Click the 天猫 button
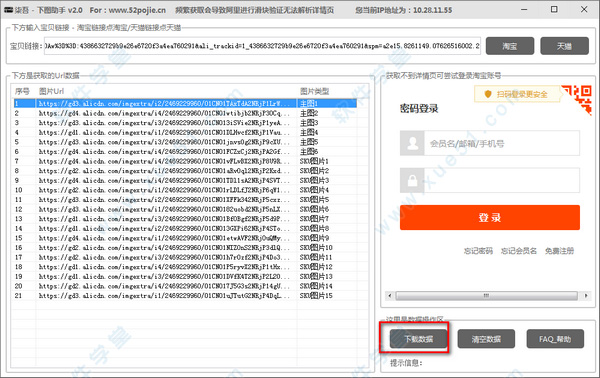The height and width of the screenshot is (378, 600). point(564,46)
